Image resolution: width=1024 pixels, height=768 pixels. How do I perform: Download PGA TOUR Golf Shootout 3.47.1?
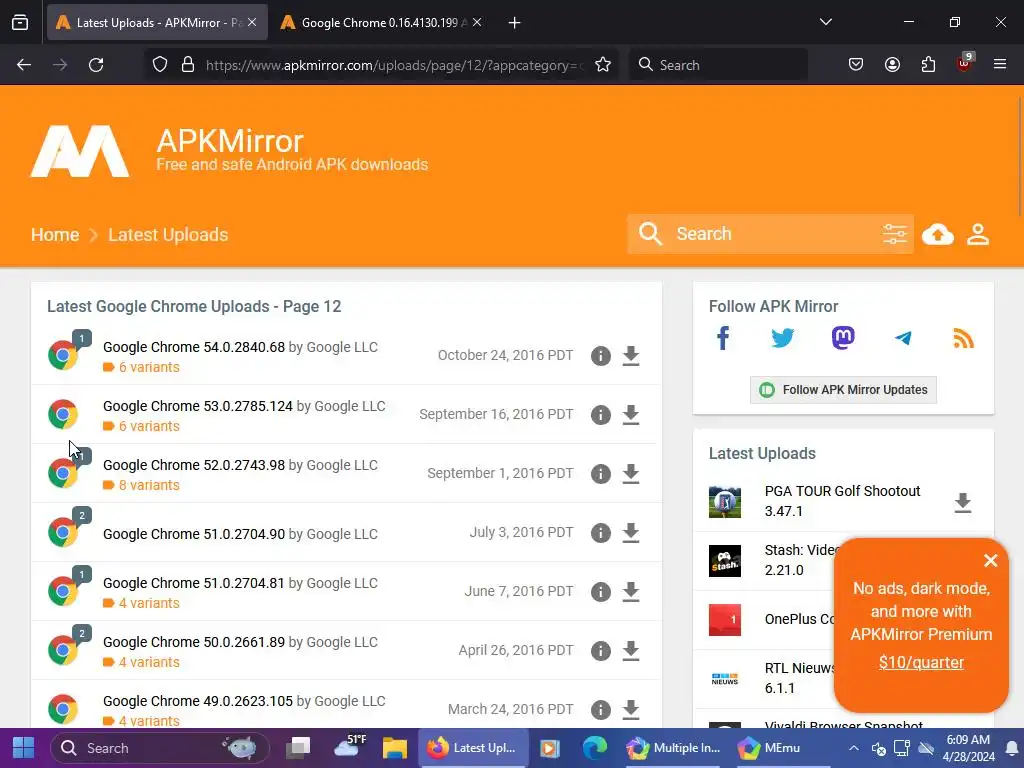(963, 503)
